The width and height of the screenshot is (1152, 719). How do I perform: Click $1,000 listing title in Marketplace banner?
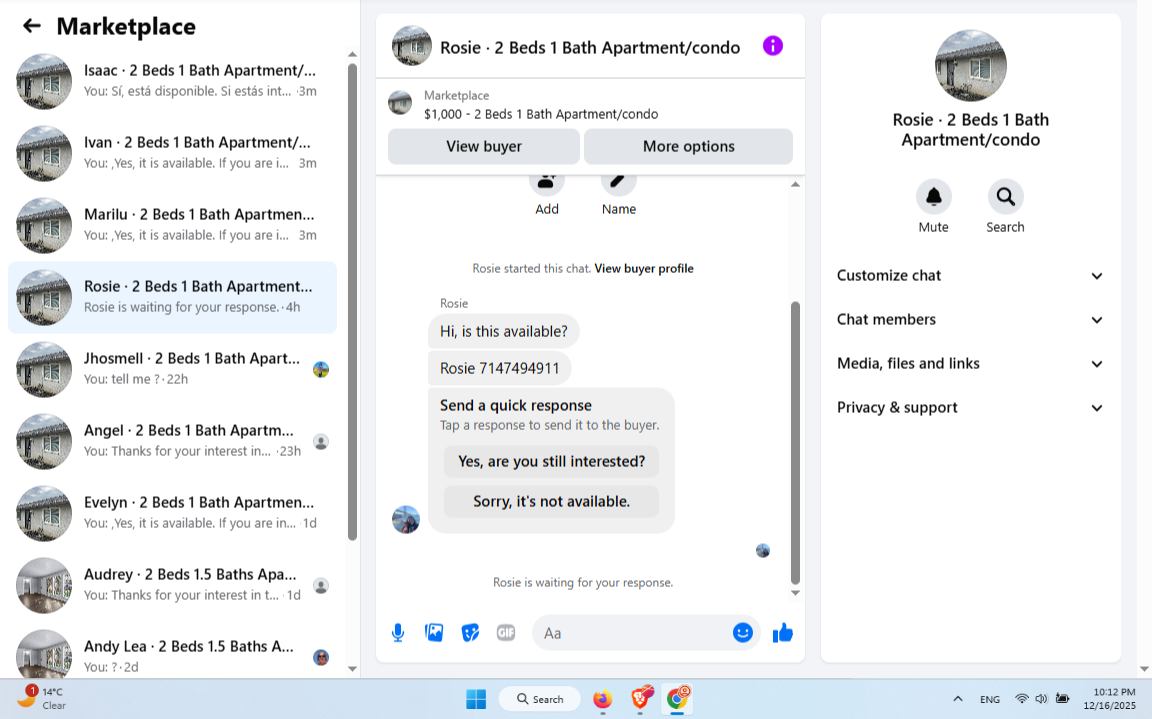coord(541,114)
